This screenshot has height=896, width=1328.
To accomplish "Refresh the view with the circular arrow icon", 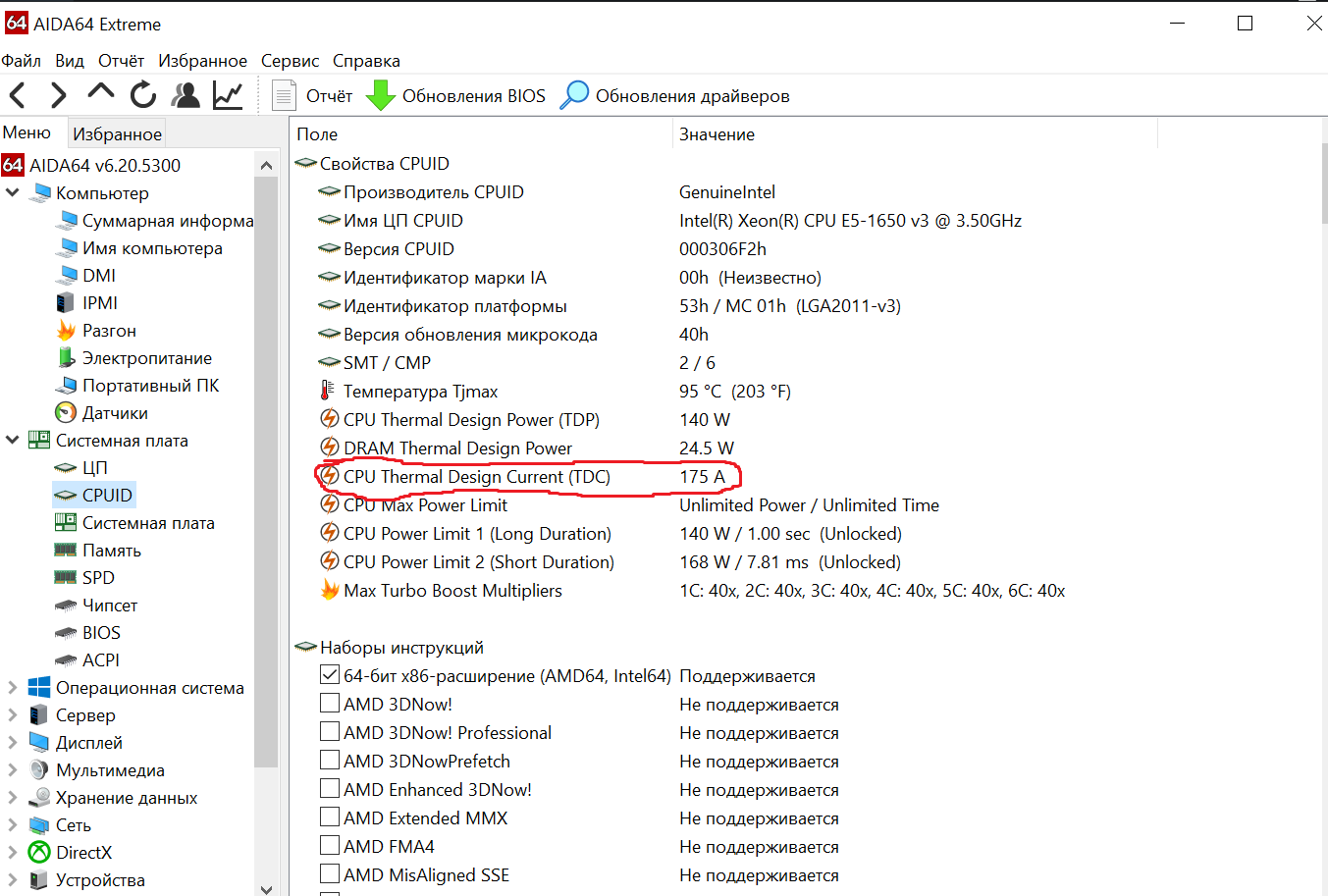I will pos(143,95).
